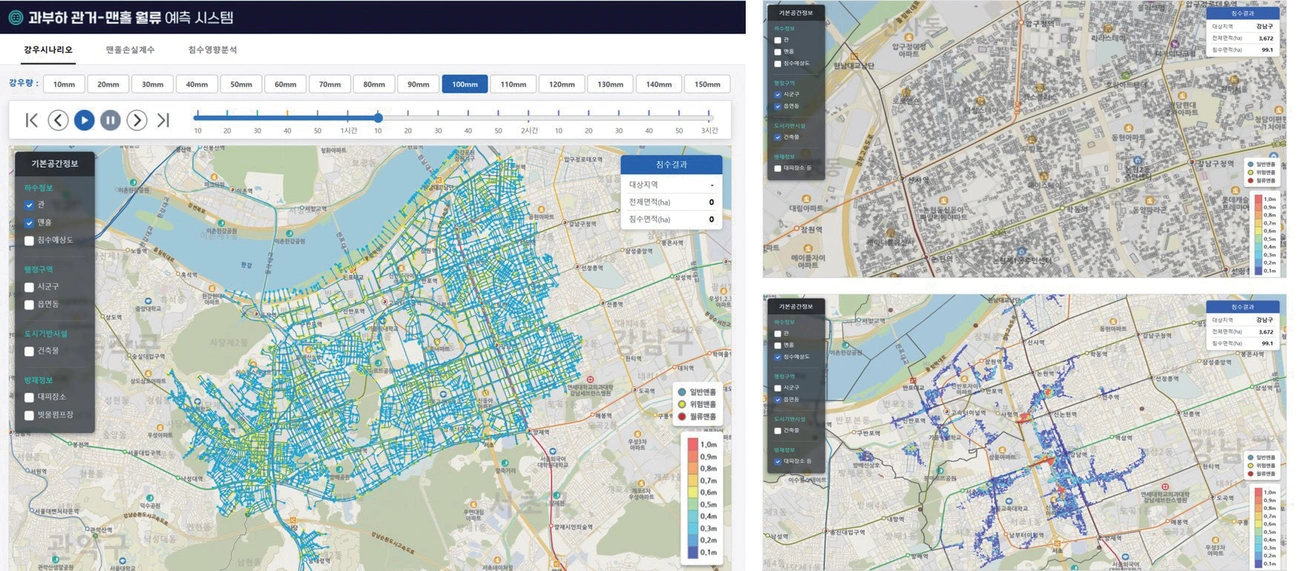The image size is (1300, 571).
Task: Click the 3시간 mark on timeline
Action: (709, 131)
